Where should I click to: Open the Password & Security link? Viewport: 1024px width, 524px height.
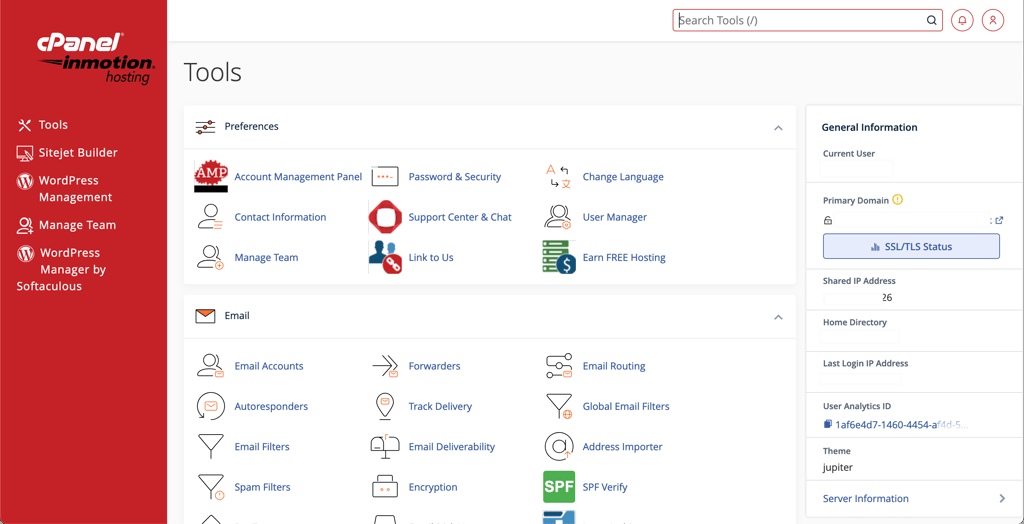coord(455,176)
